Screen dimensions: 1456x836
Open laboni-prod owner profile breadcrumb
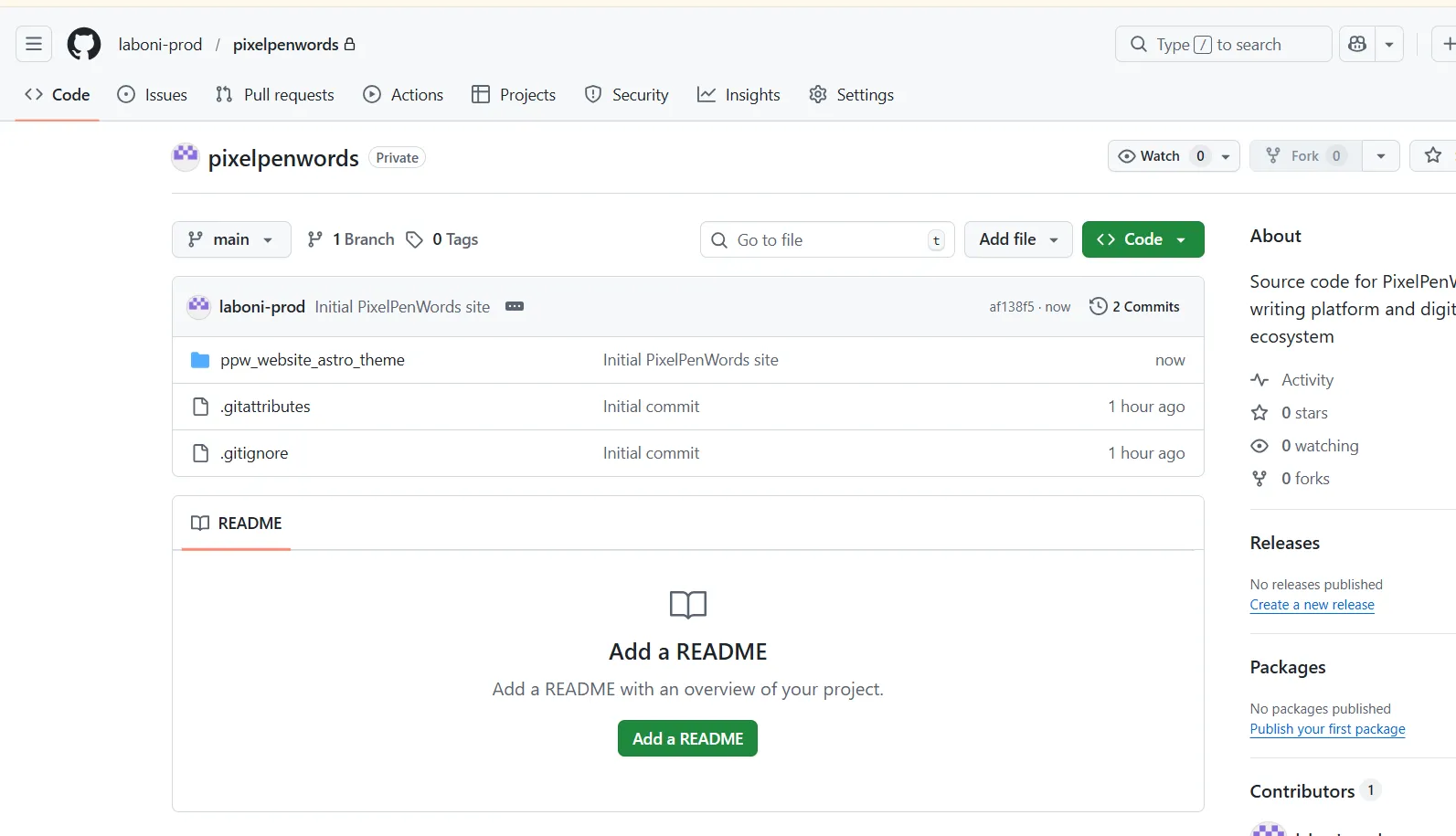(160, 45)
